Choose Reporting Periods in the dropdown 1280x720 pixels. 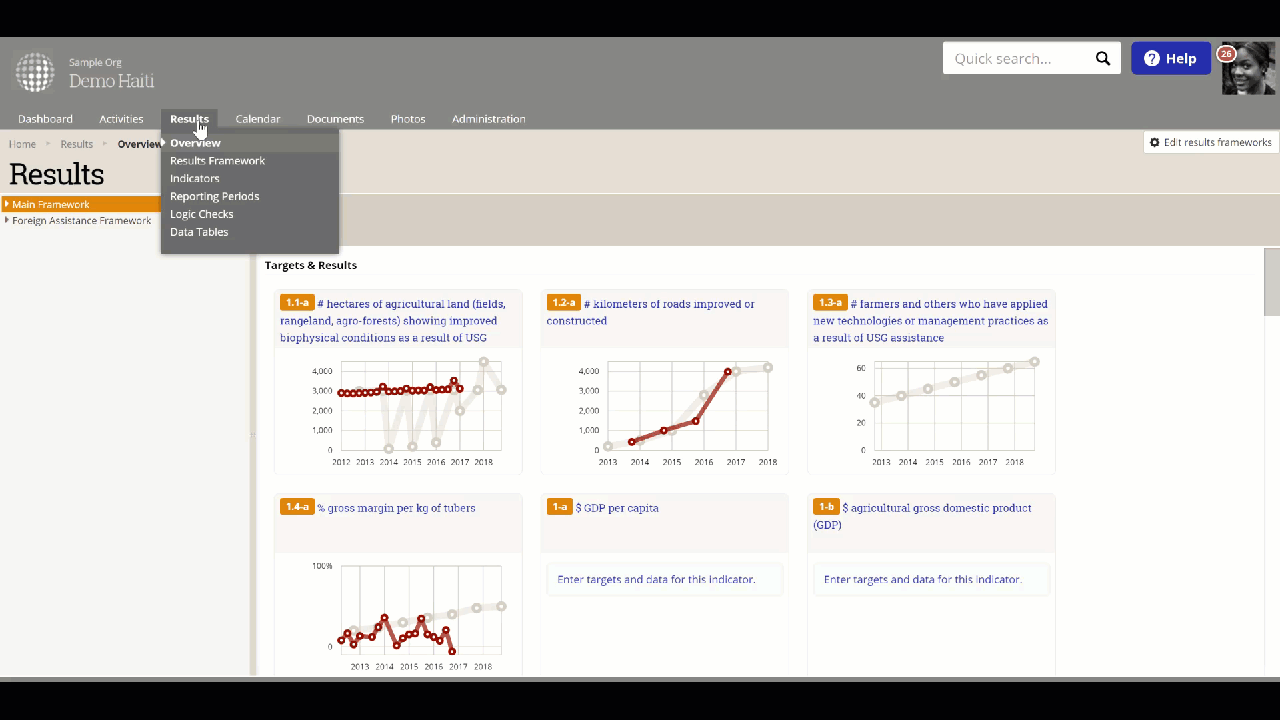(x=214, y=196)
